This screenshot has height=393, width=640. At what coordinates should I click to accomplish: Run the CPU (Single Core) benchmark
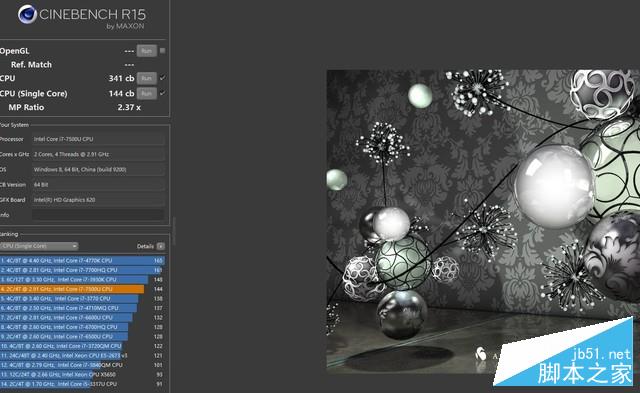[147, 93]
